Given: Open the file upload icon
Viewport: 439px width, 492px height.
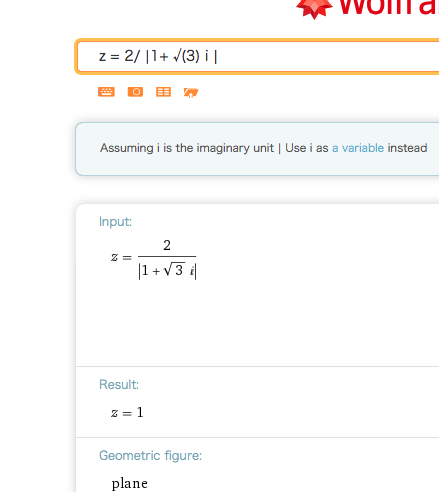Looking at the screenshot, I should pyautogui.click(x=191, y=92).
